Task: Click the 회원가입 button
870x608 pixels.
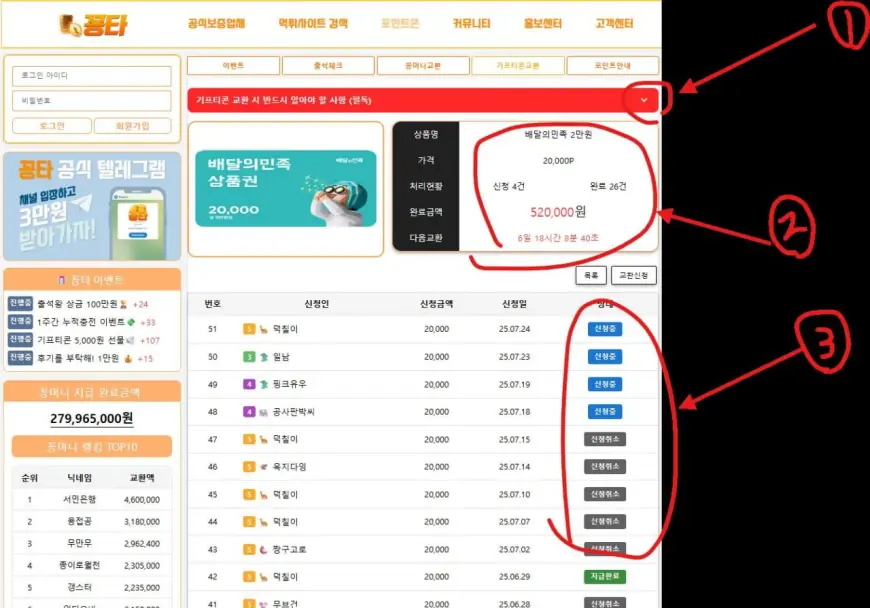Action: (132, 126)
